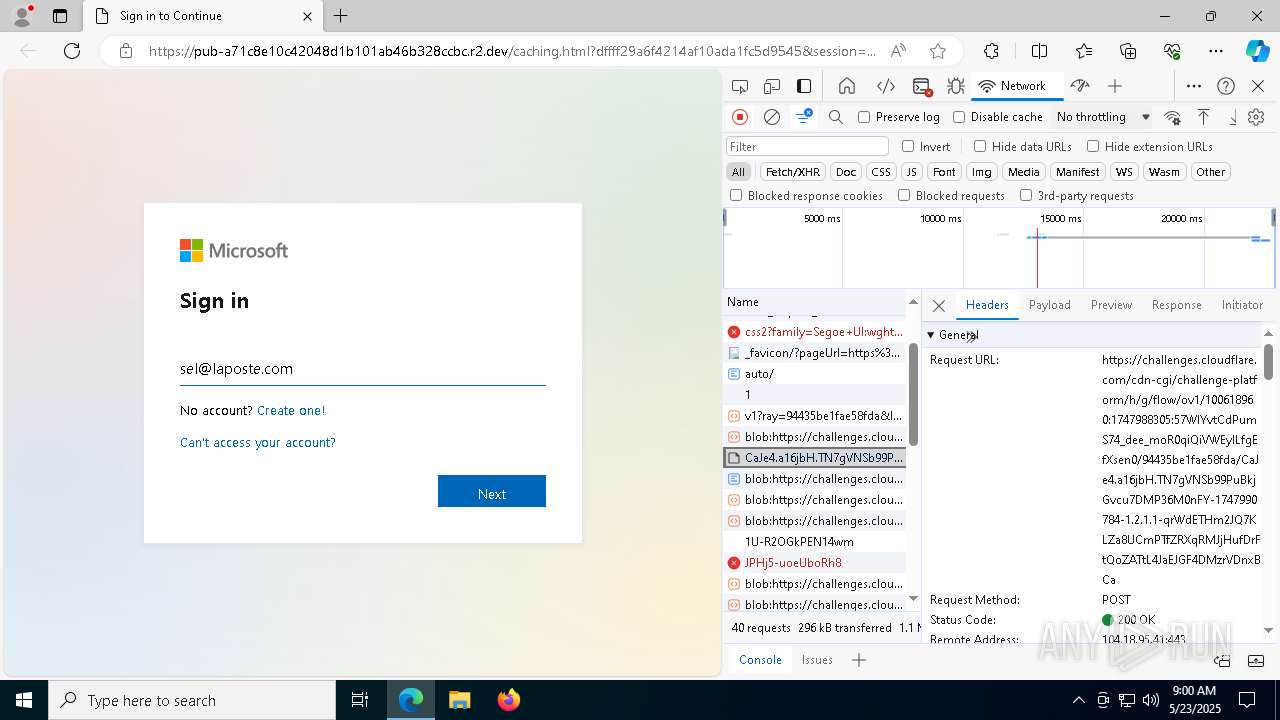
Task: Open Firefox from the taskbar
Action: [508, 700]
